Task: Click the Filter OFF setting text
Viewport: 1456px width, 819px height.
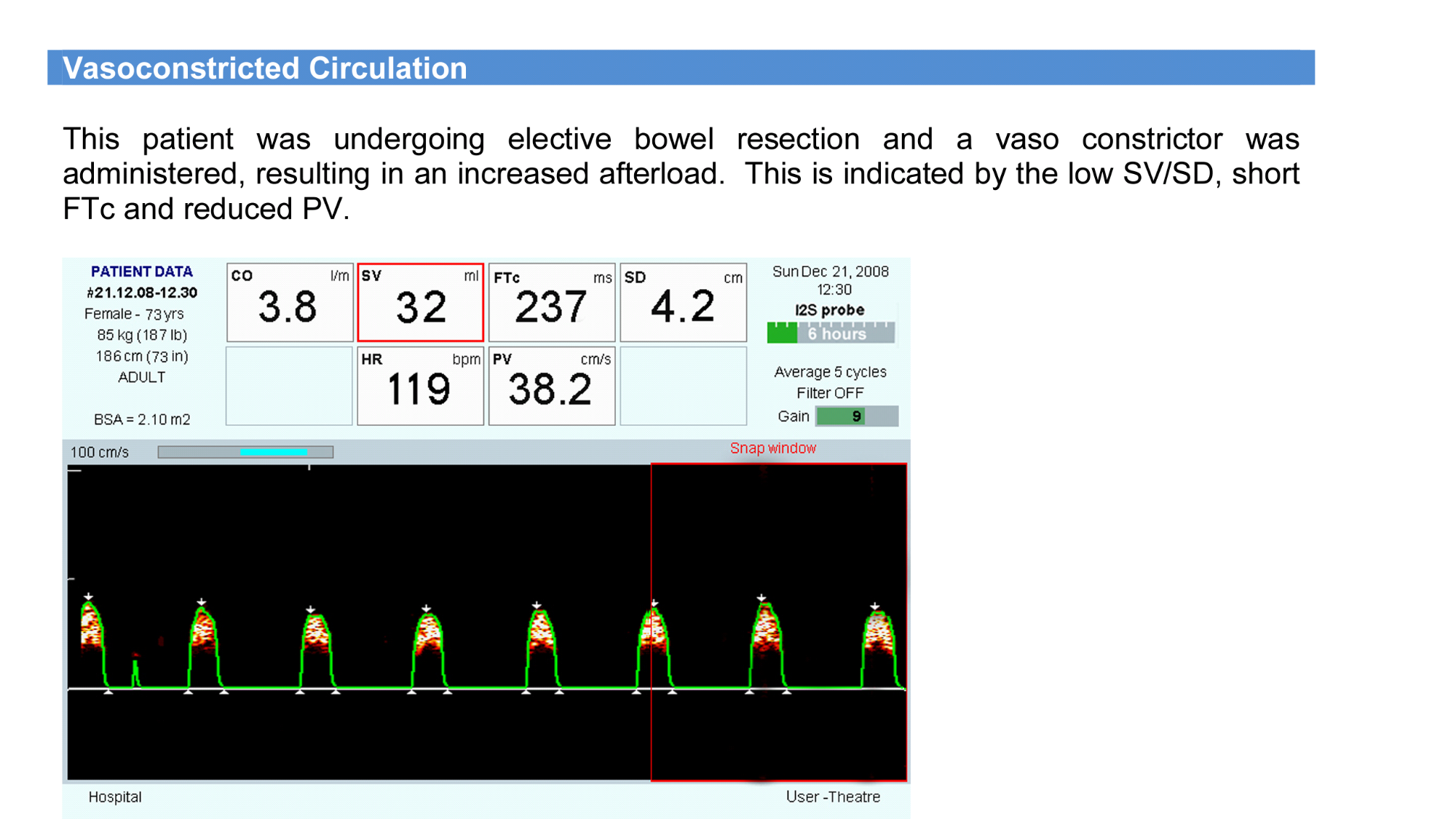Action: [830, 393]
